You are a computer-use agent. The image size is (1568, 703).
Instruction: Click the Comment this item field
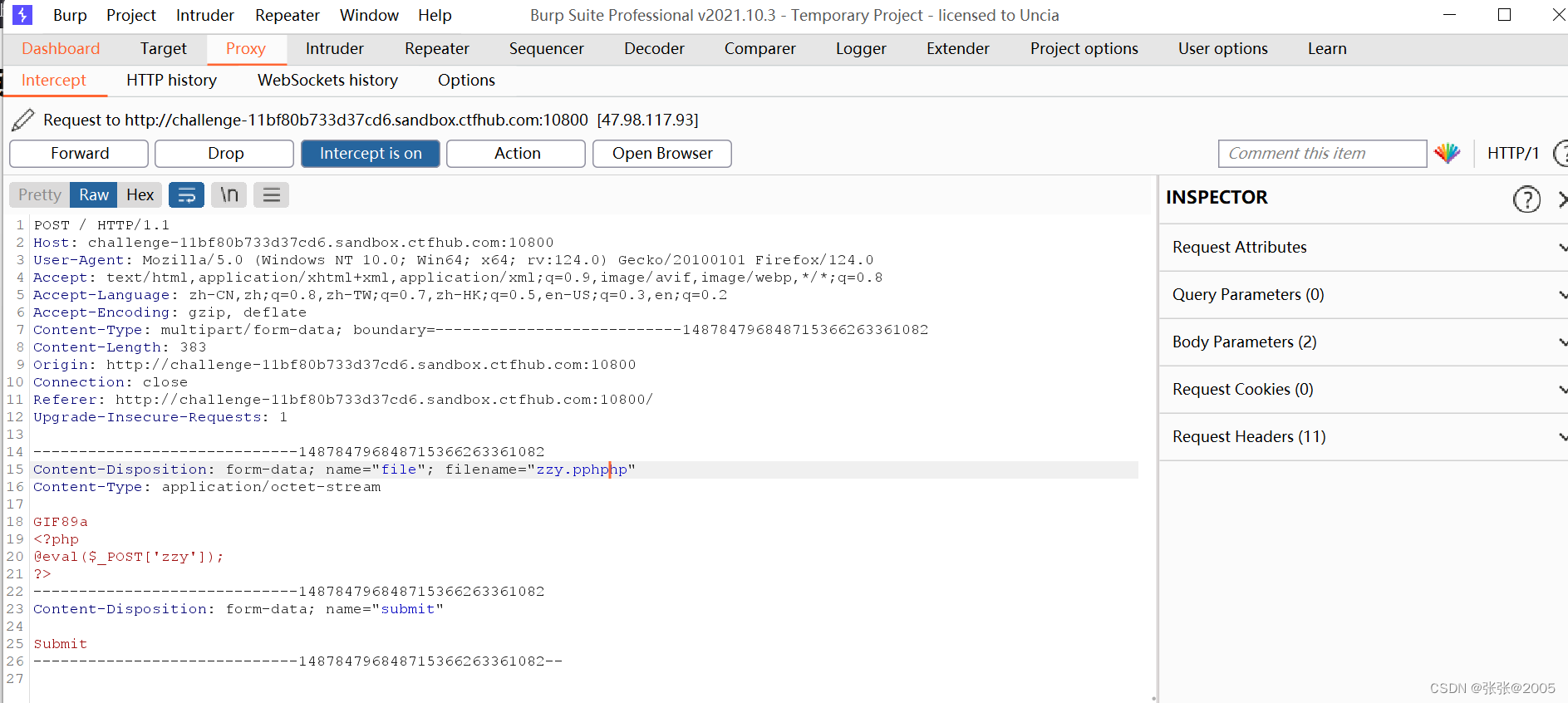click(1323, 154)
